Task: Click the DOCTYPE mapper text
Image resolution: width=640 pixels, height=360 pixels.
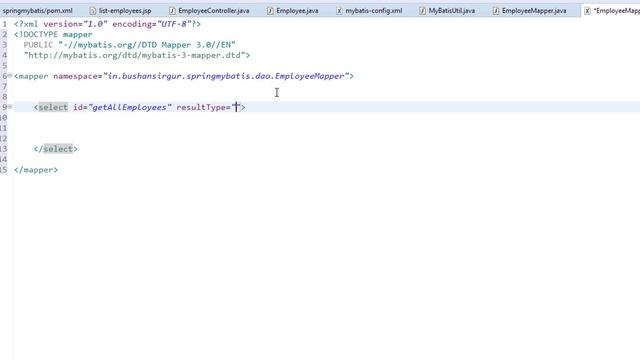Action: (53, 34)
